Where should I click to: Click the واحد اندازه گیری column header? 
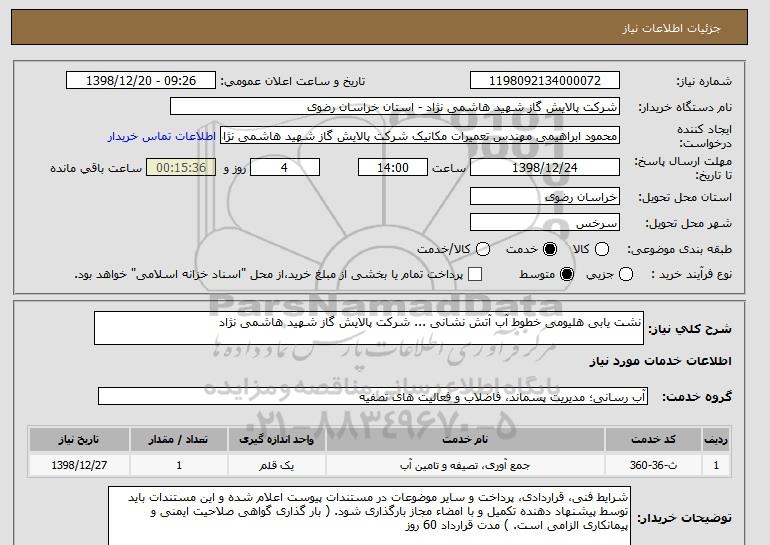(x=276, y=439)
